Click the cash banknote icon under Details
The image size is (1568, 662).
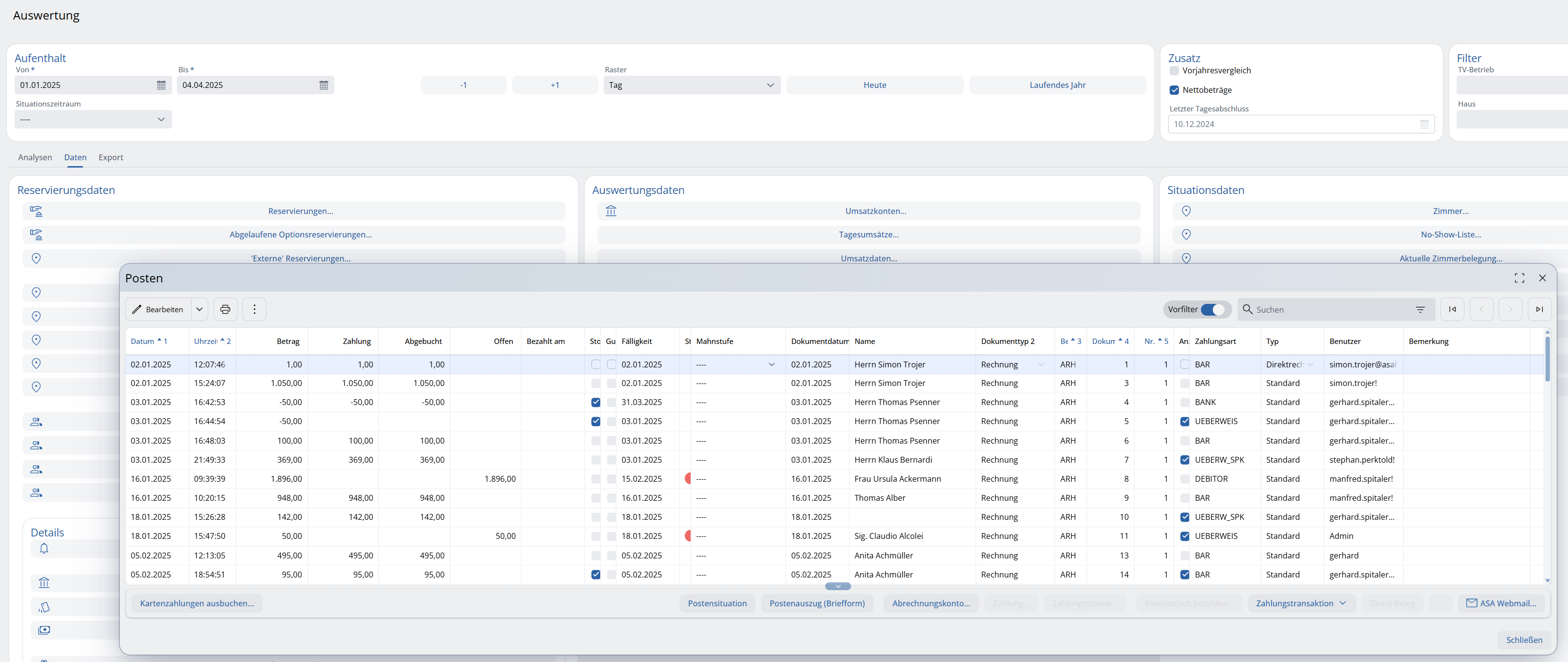[x=44, y=630]
